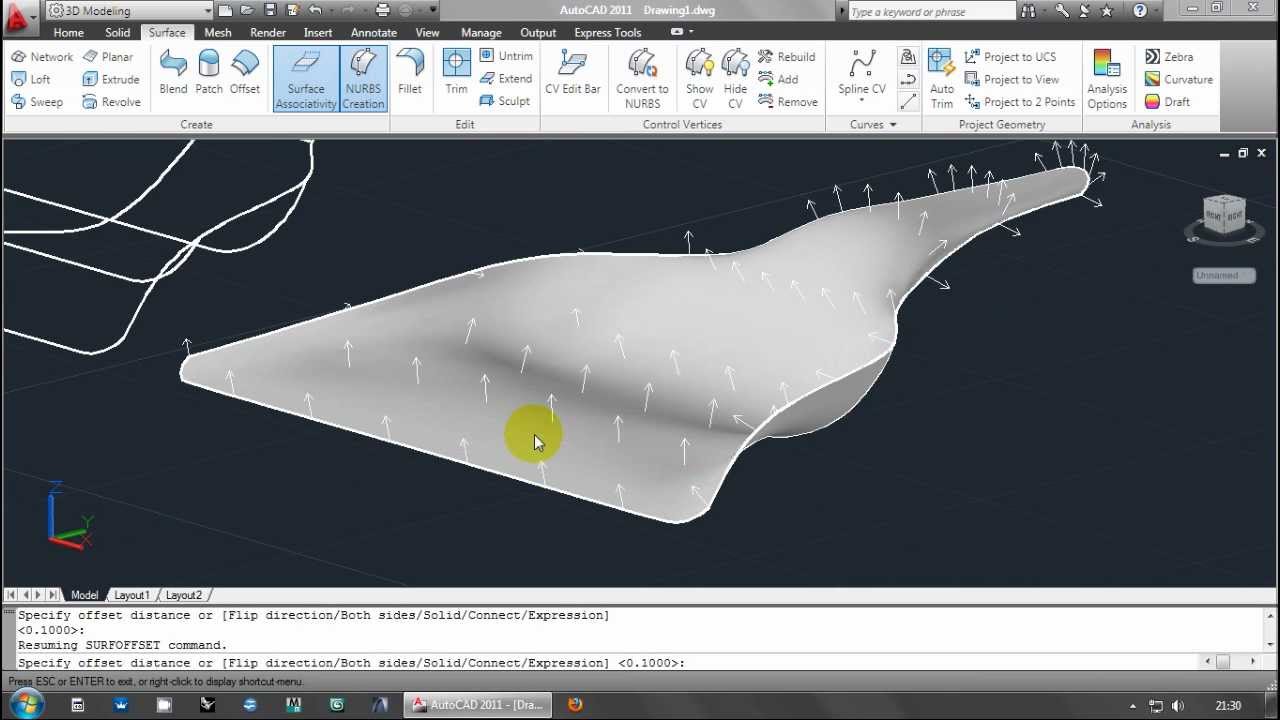Click Hide CV
The image size is (1280, 720).
pos(735,79)
